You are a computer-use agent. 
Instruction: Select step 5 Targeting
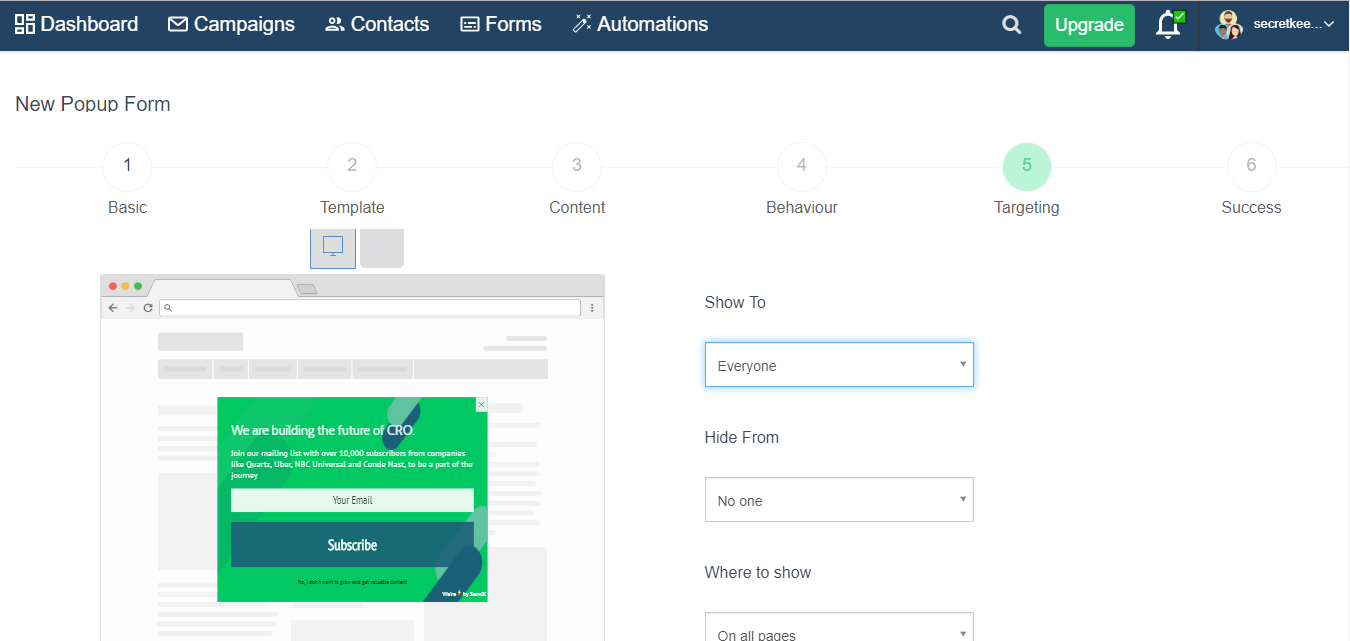click(1027, 166)
